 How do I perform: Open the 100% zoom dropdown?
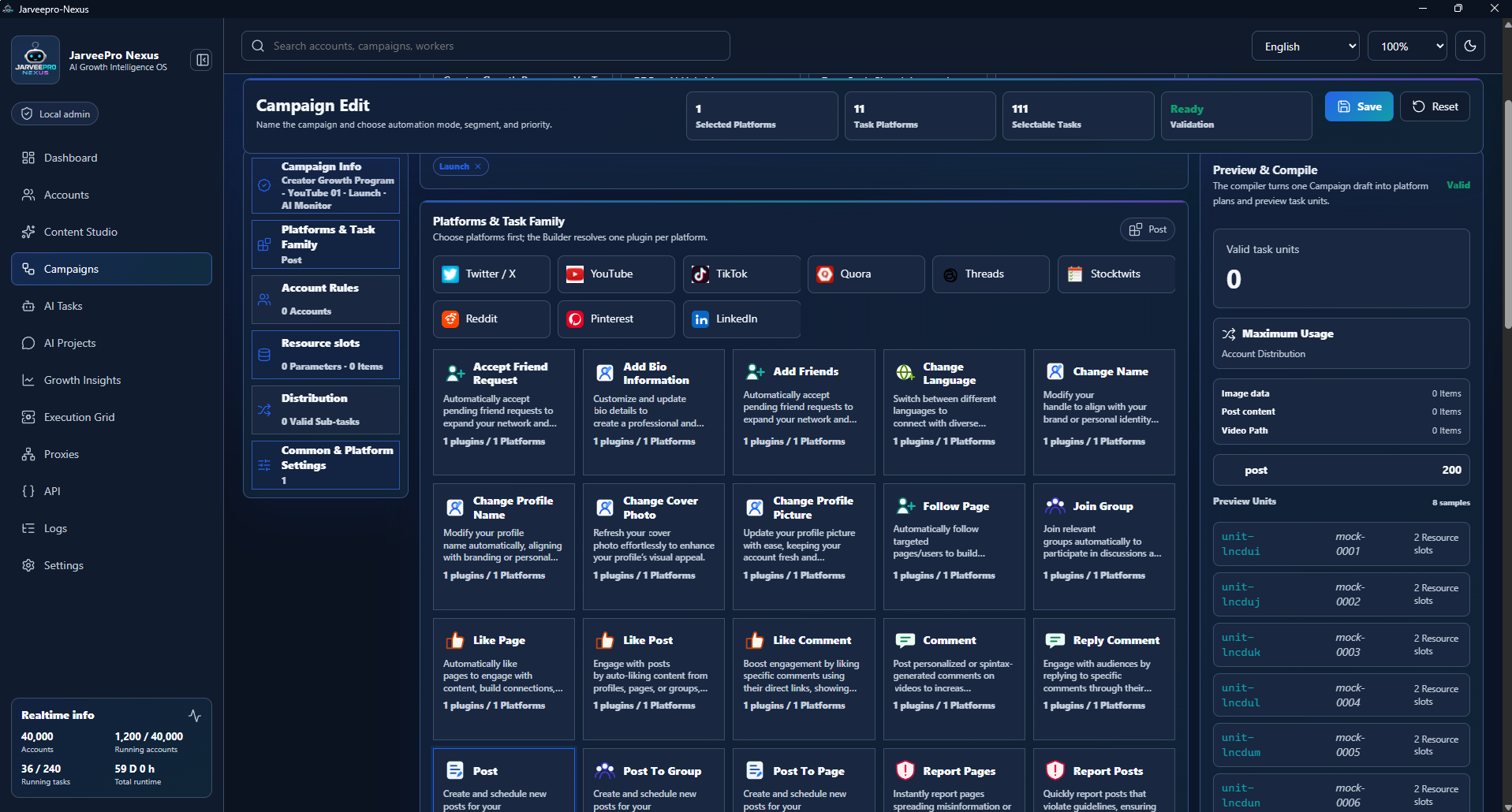[x=1407, y=47]
